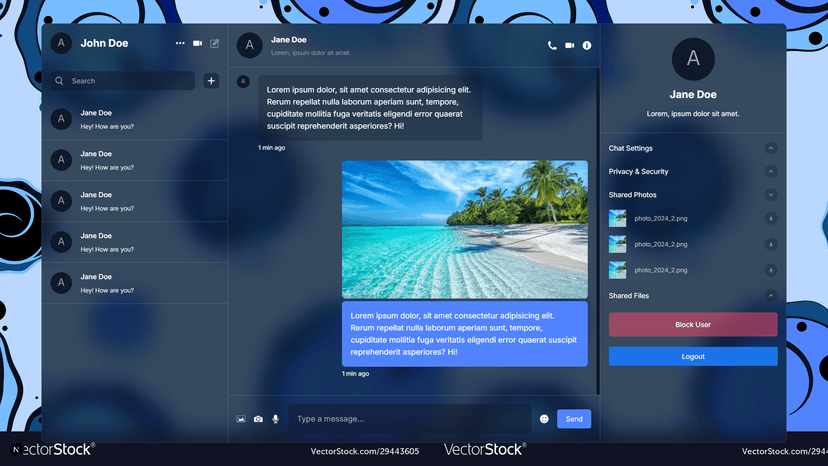
Task: Click the microphone icon
Action: (x=276, y=419)
